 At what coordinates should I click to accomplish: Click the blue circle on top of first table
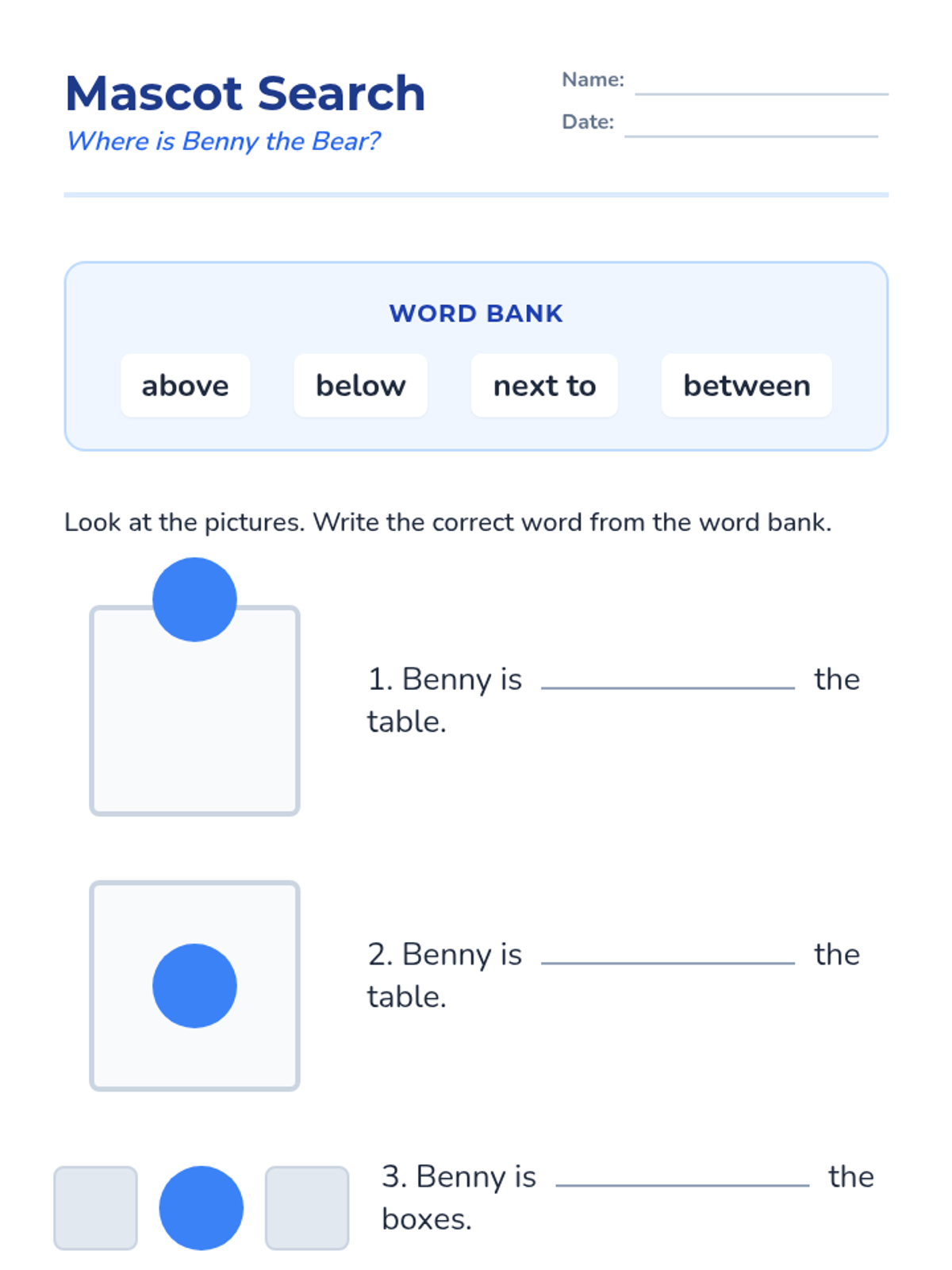194,599
